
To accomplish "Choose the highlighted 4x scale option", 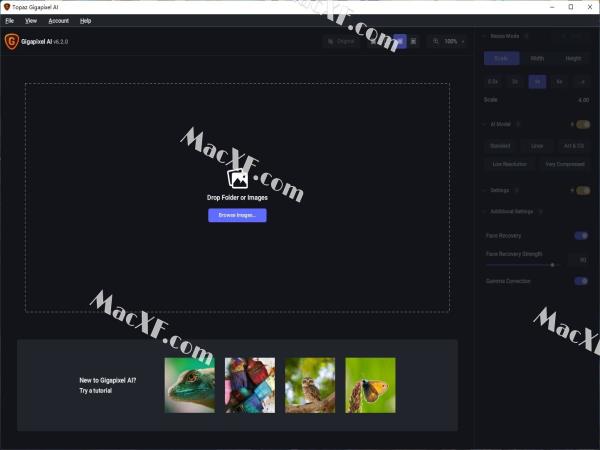I will point(537,82).
